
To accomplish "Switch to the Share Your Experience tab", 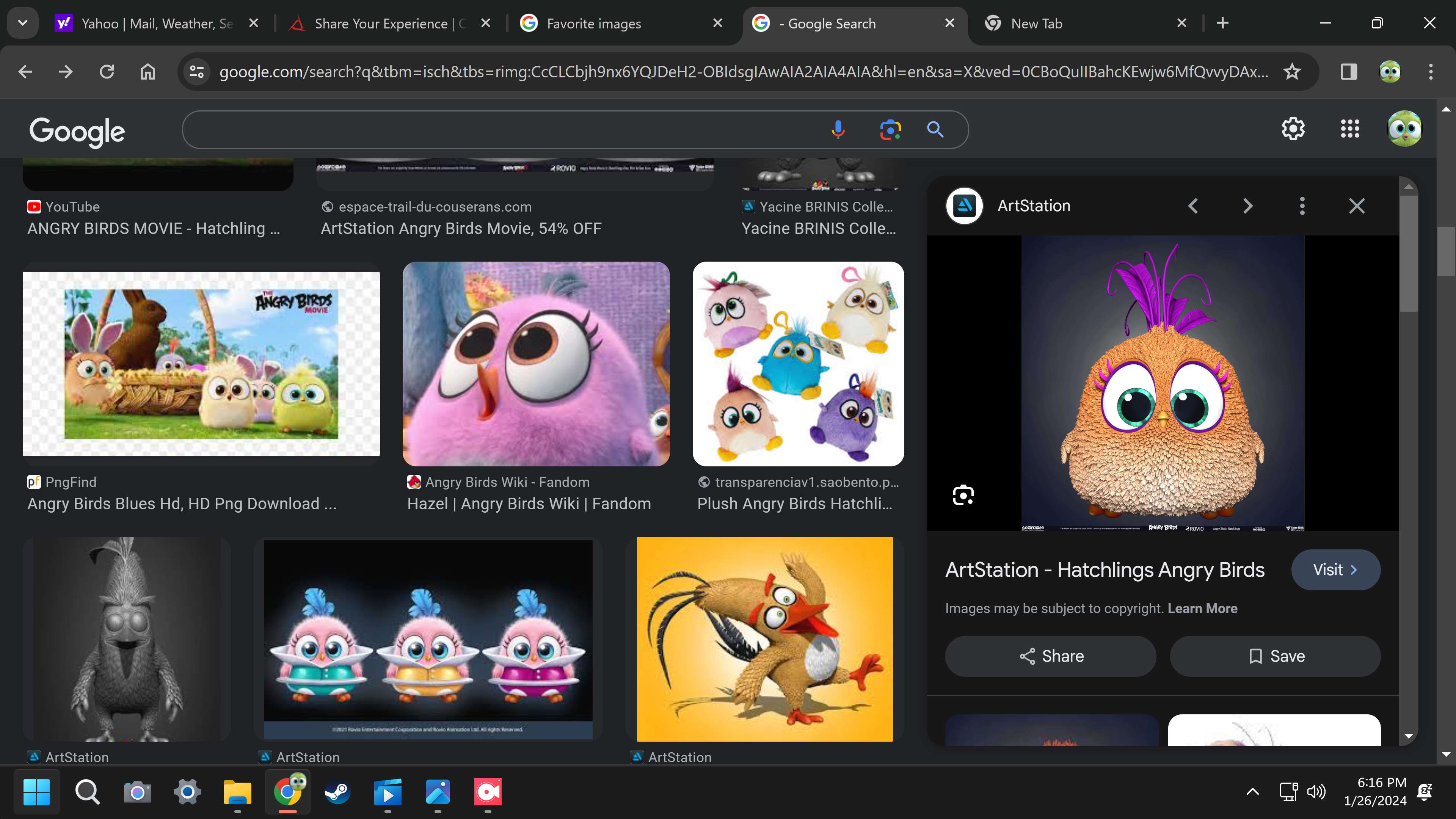I will click(390, 23).
